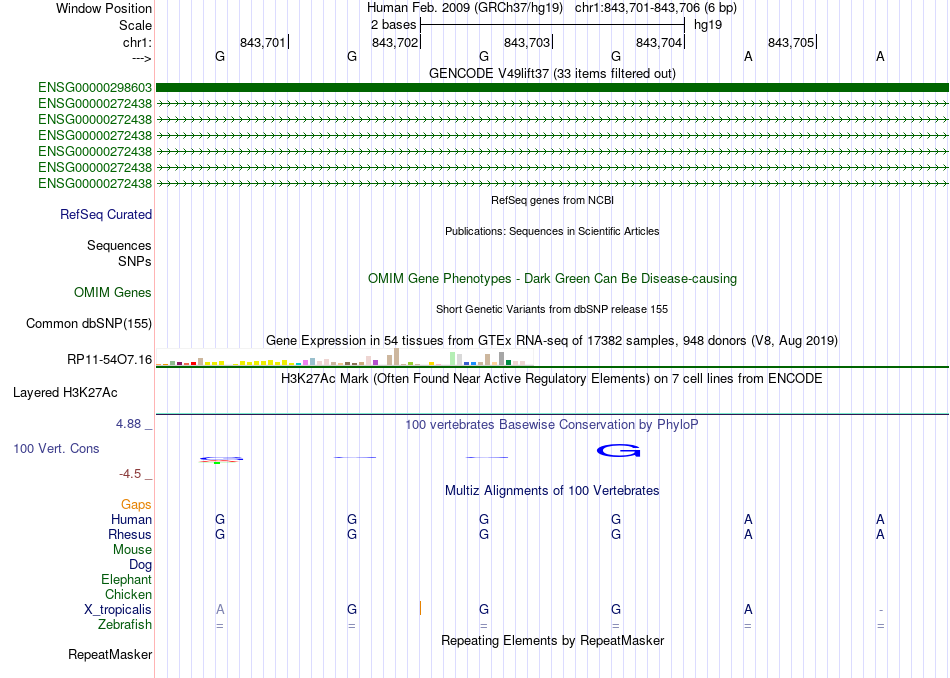
Task: Click the OMIM Genes track label
Action: point(113,293)
